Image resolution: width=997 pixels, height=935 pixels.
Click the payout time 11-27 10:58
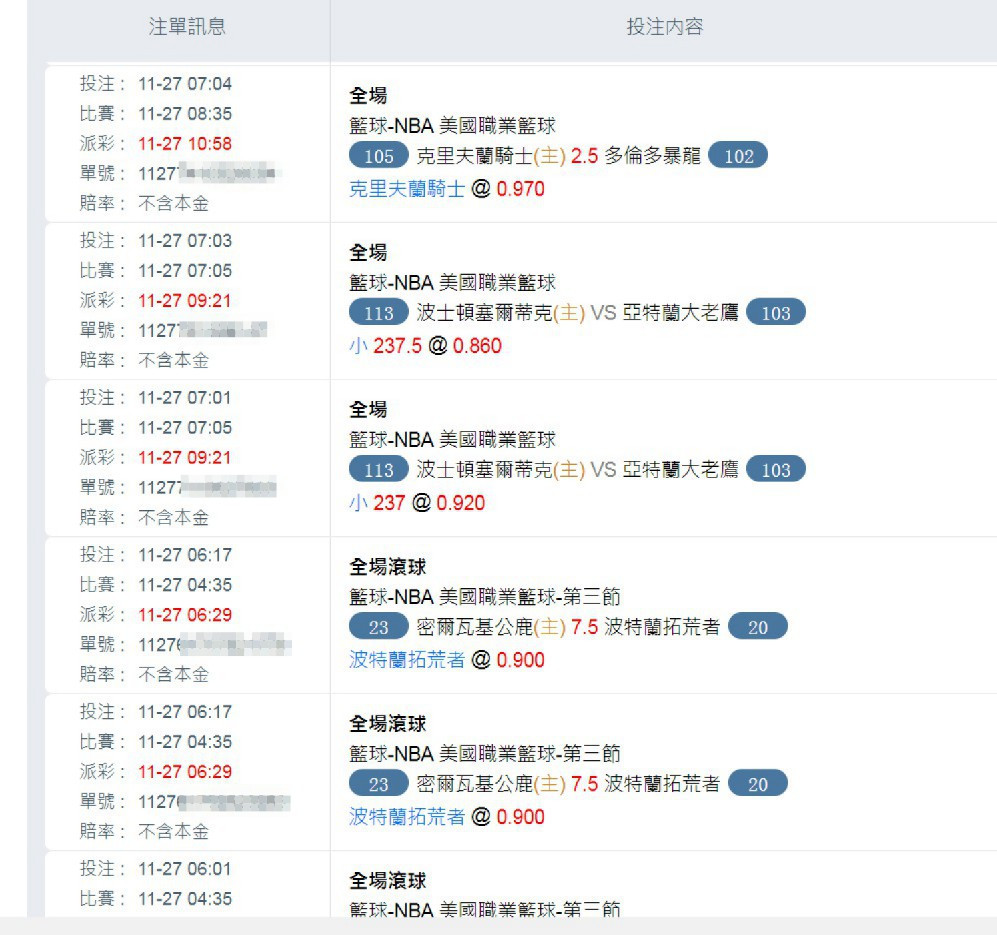(185, 144)
